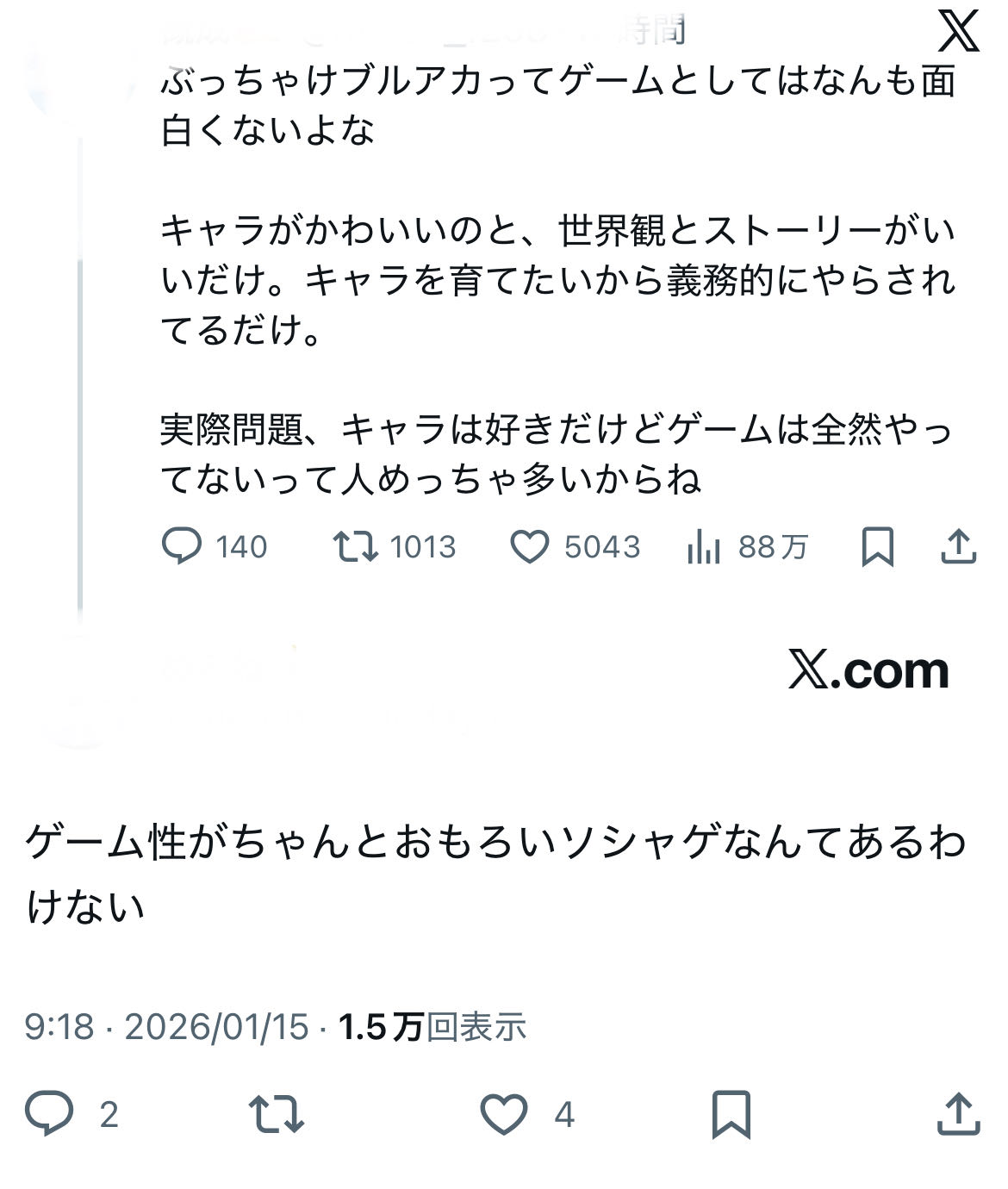Like the main post with 4 likes
This screenshot has height=1189, width=1008.
click(504, 1113)
